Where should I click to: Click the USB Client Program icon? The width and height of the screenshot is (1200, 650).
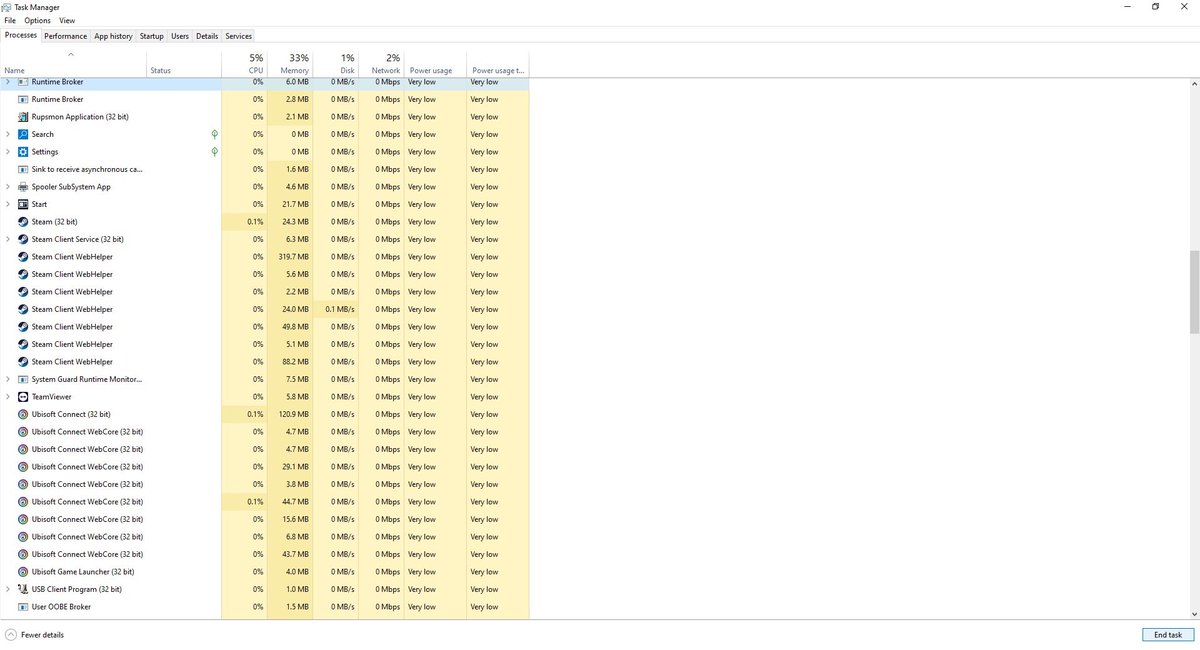[x=23, y=589]
